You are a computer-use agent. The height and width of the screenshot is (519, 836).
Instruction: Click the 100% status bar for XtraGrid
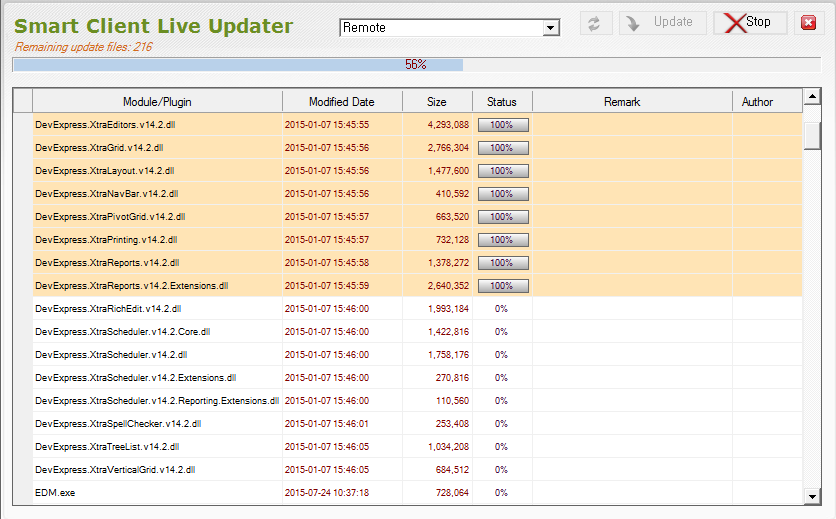[503, 148]
